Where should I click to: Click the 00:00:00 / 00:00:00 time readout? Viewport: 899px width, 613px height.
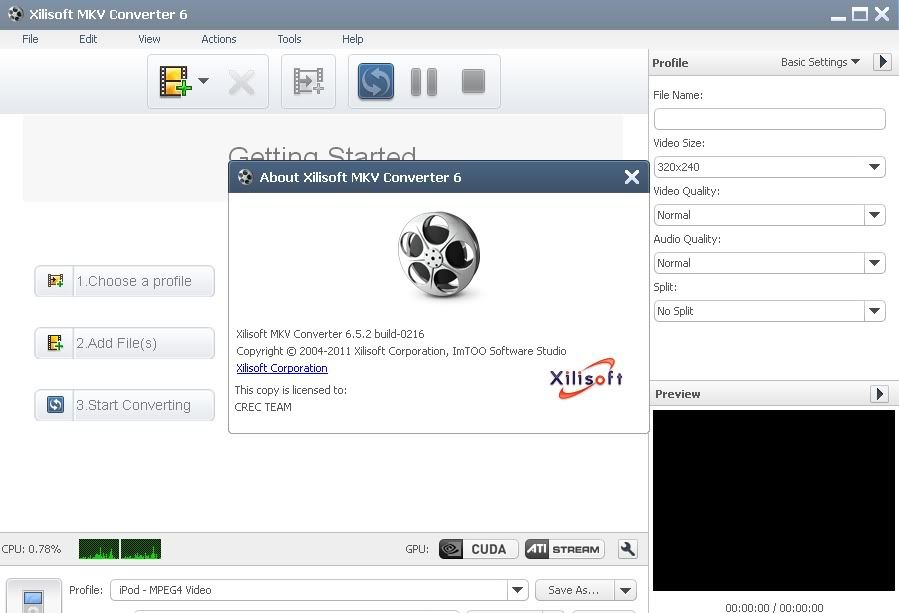click(x=774, y=607)
